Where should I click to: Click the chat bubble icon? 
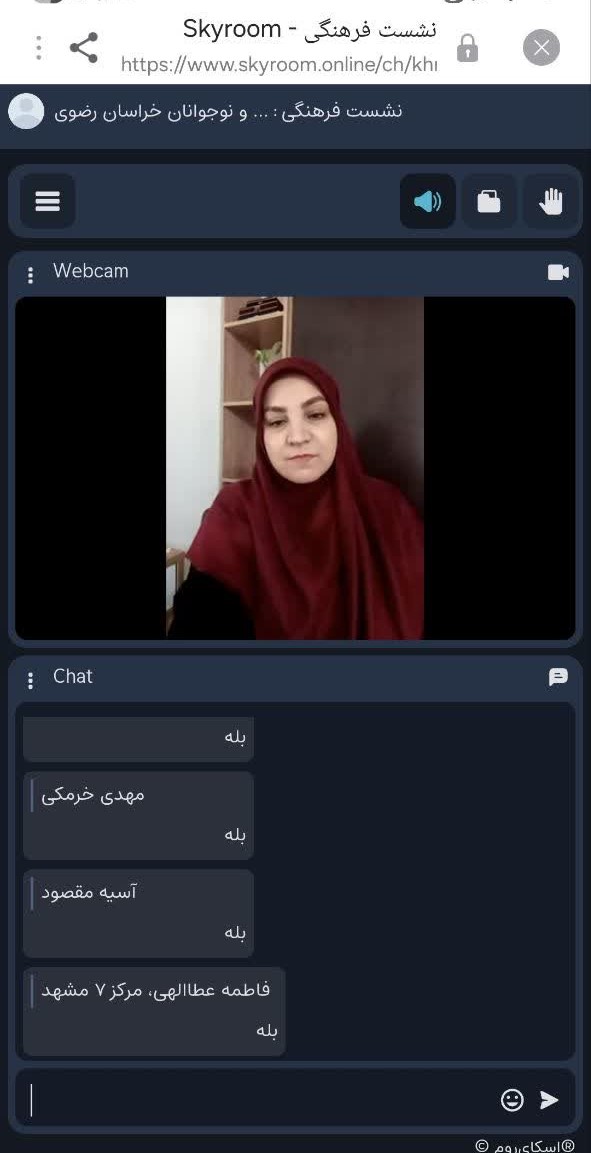[558, 677]
